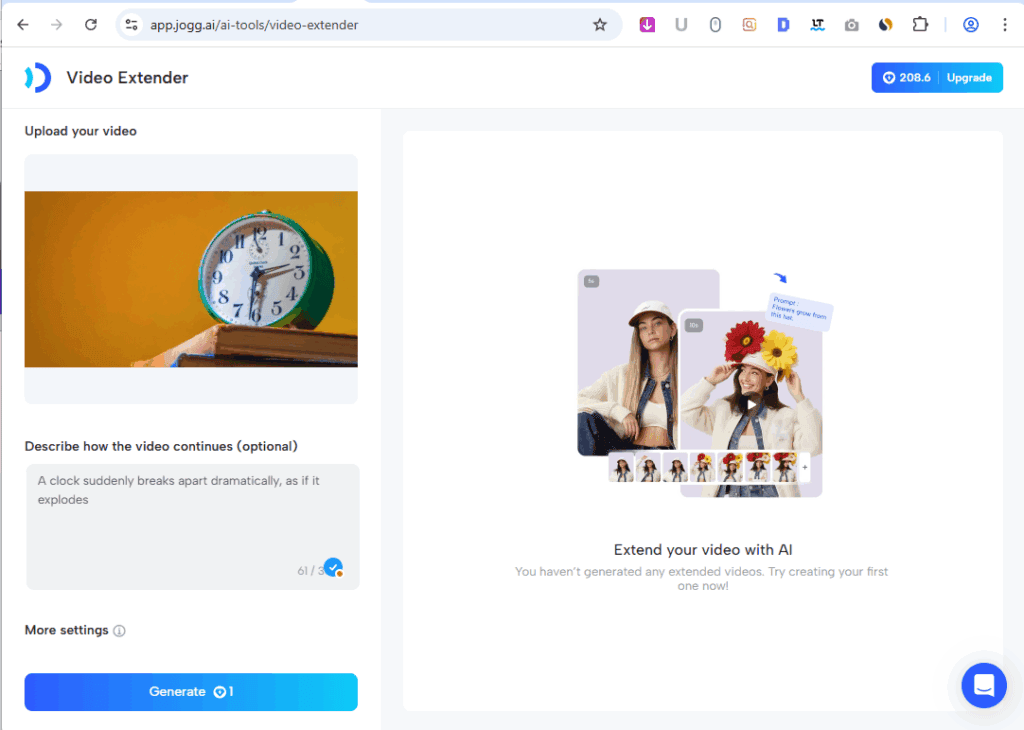Click the More settings info icon

(x=119, y=631)
